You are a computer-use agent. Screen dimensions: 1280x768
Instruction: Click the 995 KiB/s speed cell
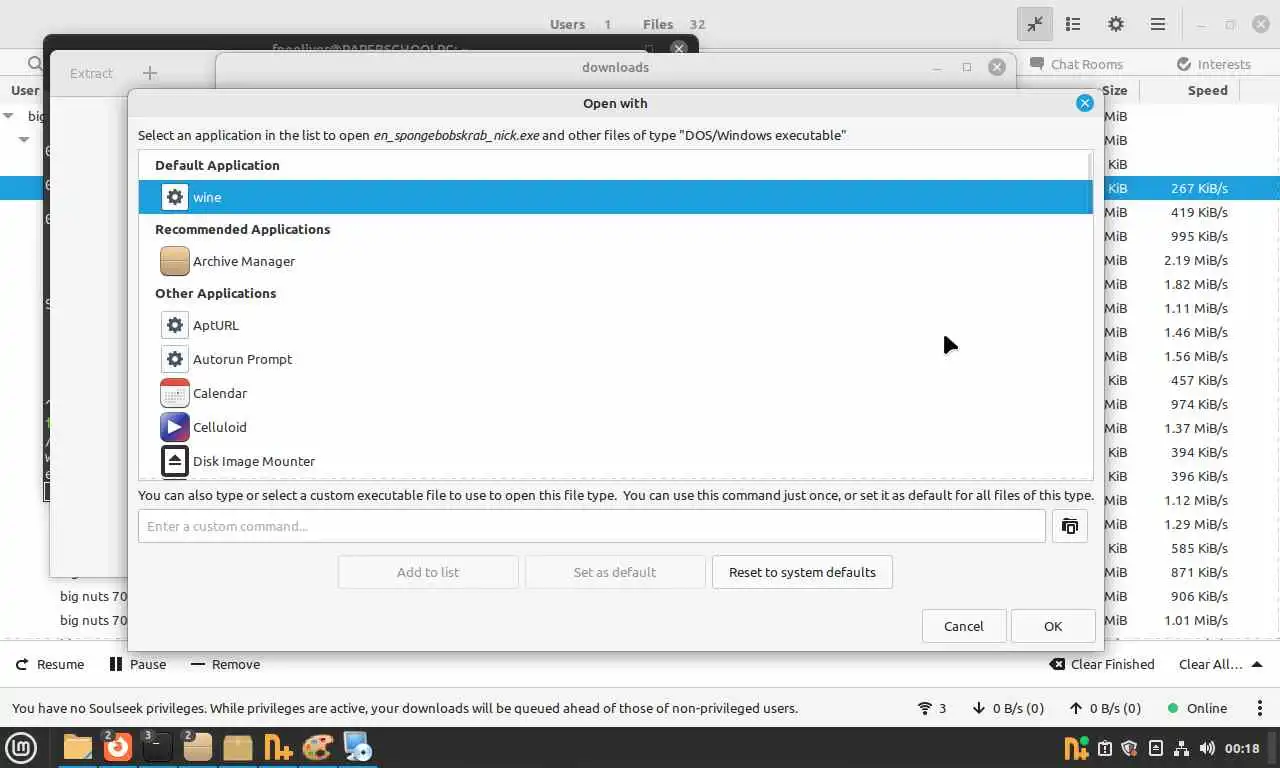tap(1199, 236)
